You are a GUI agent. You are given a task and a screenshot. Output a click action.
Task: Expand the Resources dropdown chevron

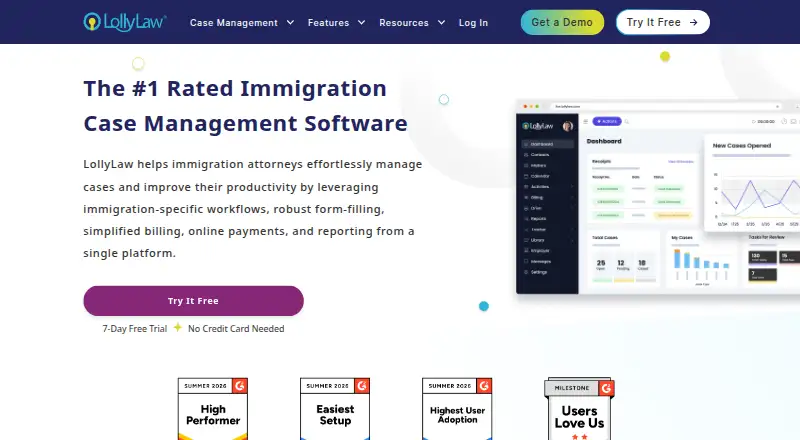tap(441, 22)
